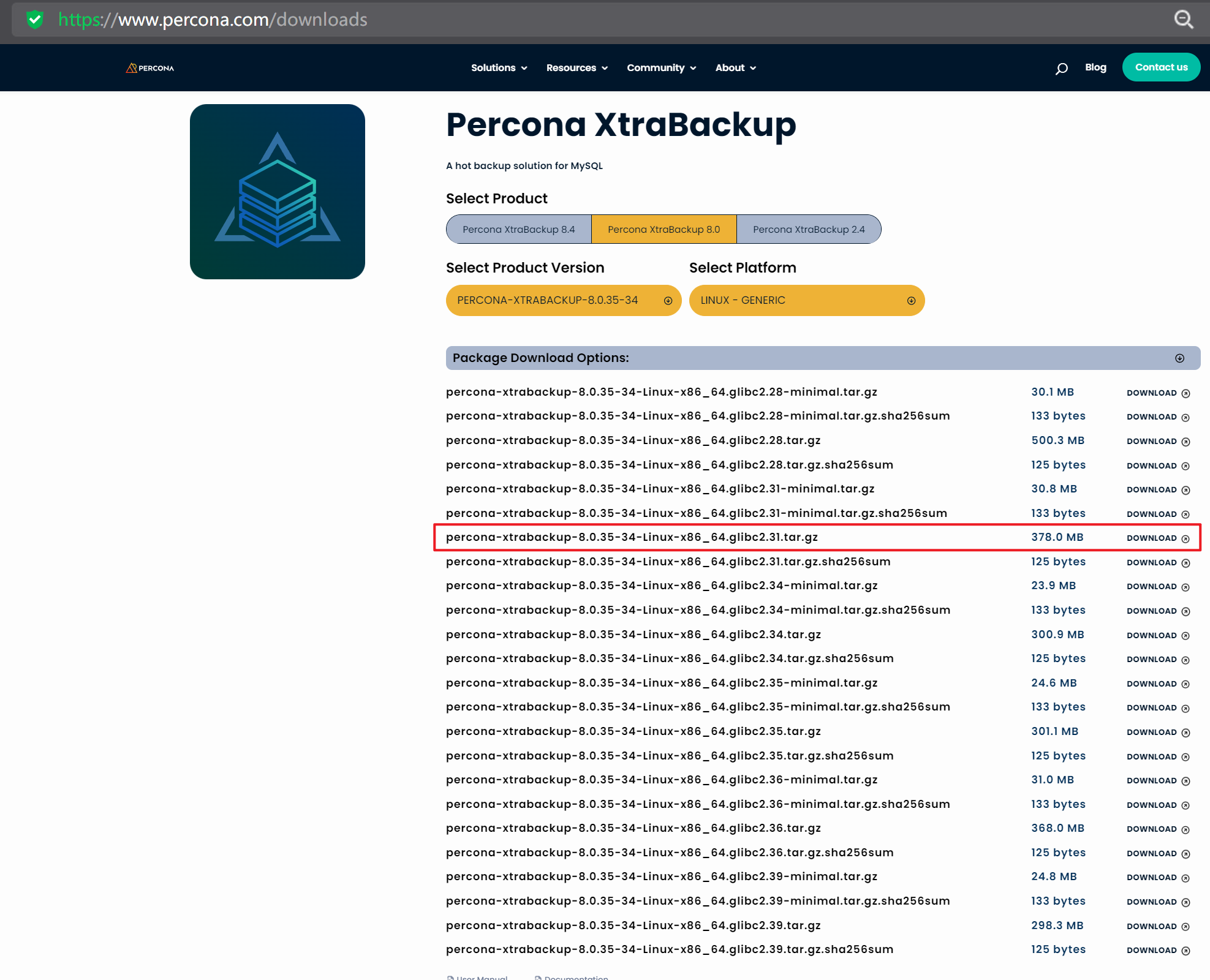Download the 368.0 MB glibc2.36.tar.gz

[1158, 829]
